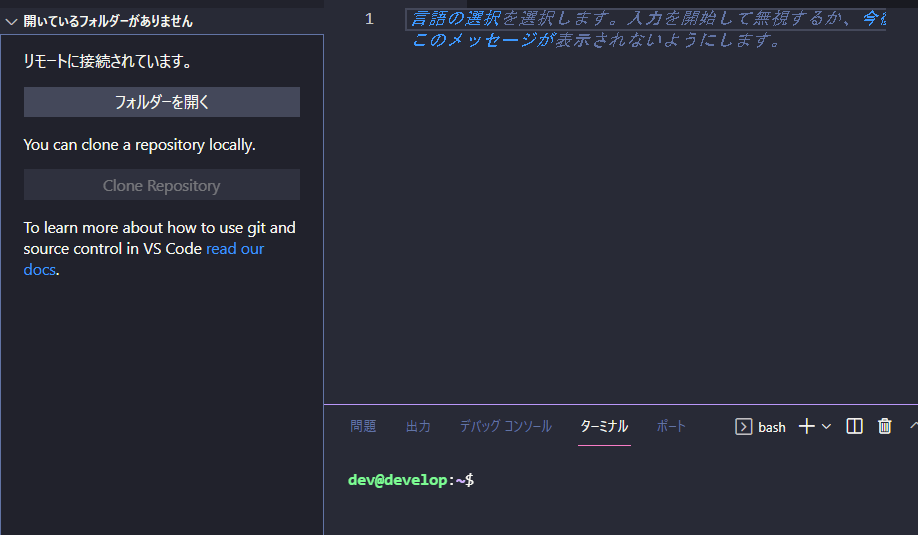Click the bash terminal profile icon
The width and height of the screenshot is (918, 535).
click(x=743, y=427)
